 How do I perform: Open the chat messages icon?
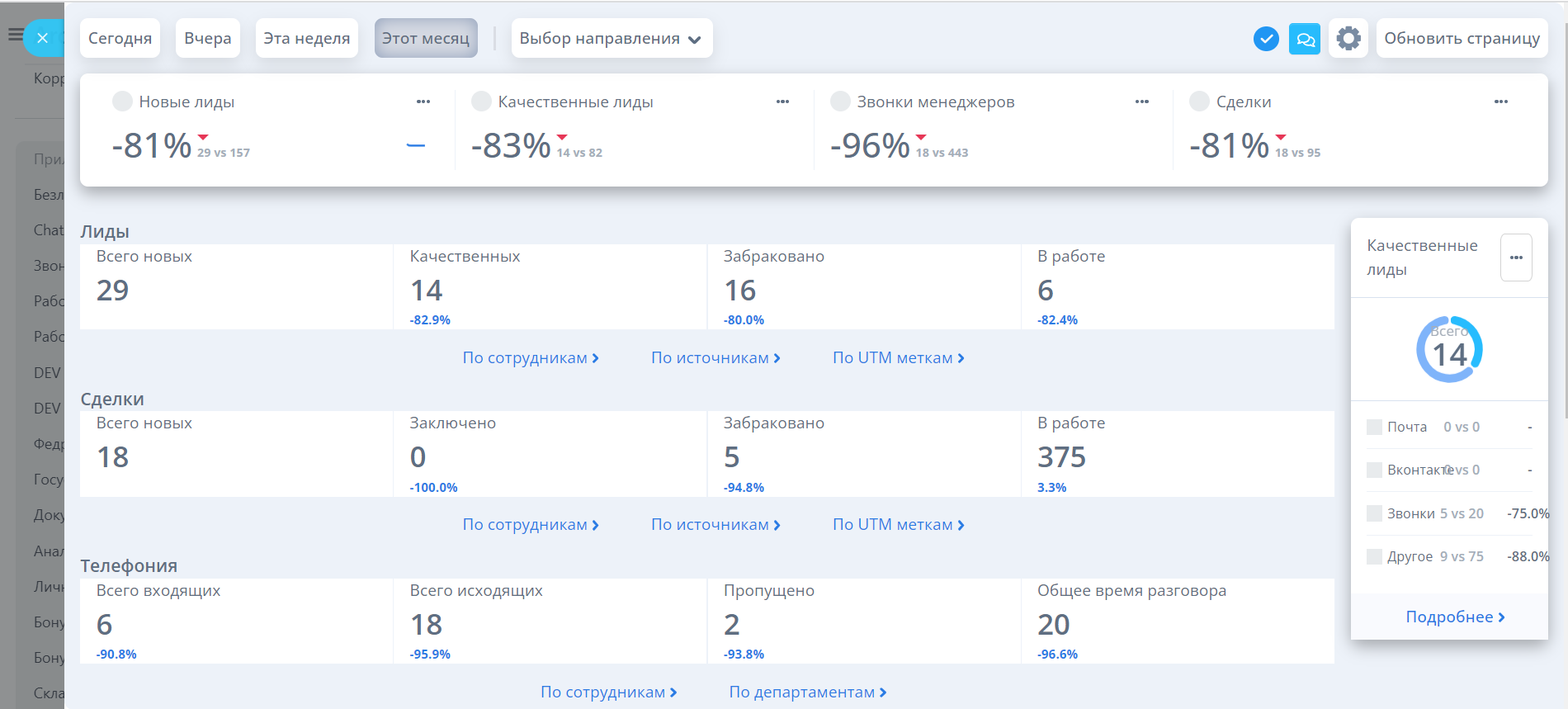point(1305,39)
